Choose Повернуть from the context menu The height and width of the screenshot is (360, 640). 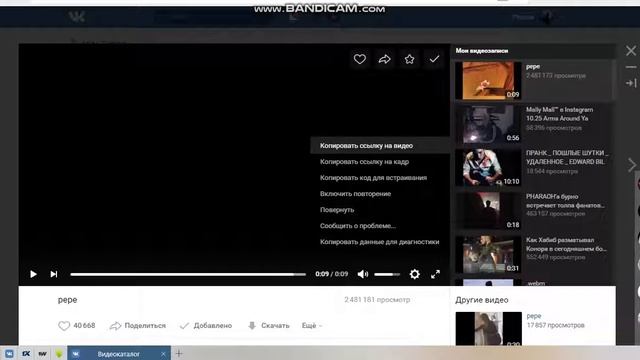[x=337, y=210]
